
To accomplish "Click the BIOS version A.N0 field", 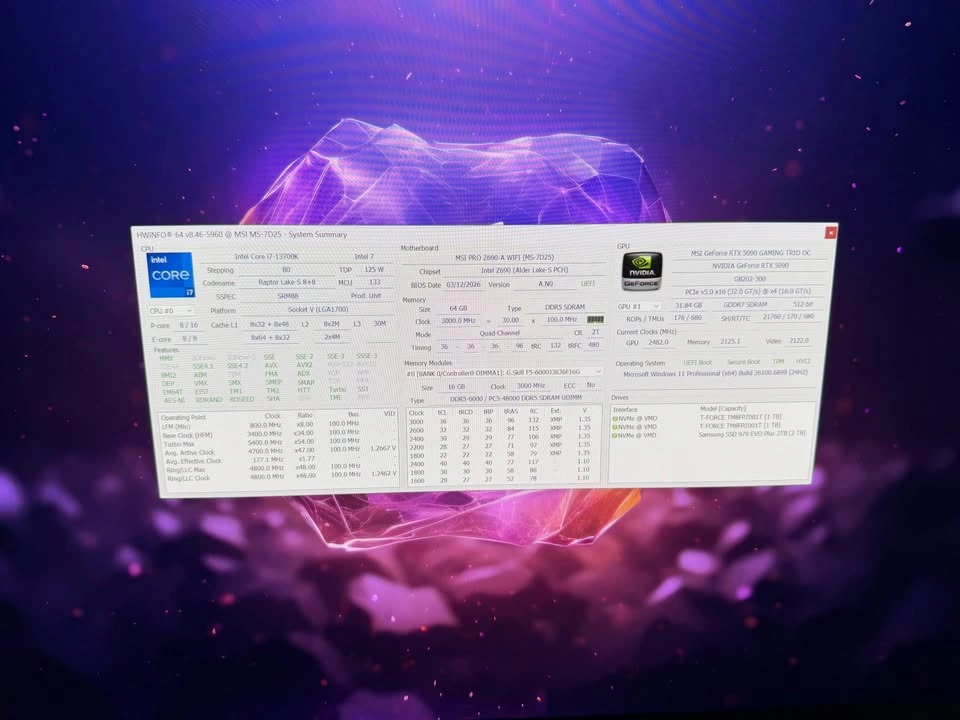I will (x=546, y=284).
